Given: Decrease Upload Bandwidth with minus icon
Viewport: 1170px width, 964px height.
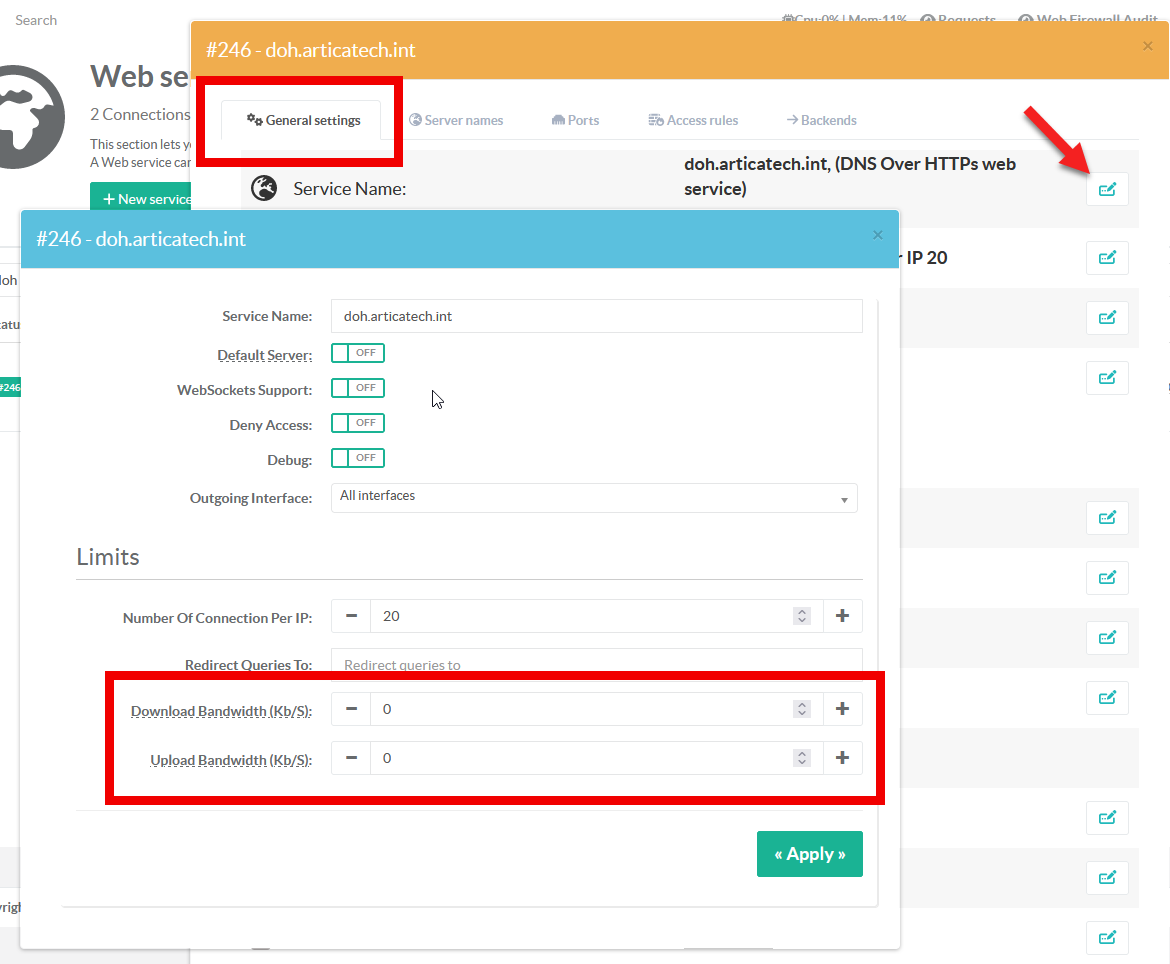Looking at the screenshot, I should pos(351,758).
